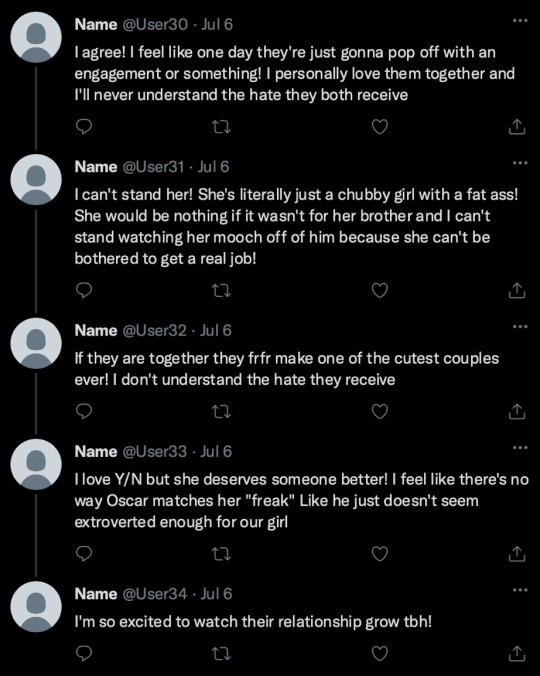
Task: Share User34's tweet
Action: click(x=517, y=654)
